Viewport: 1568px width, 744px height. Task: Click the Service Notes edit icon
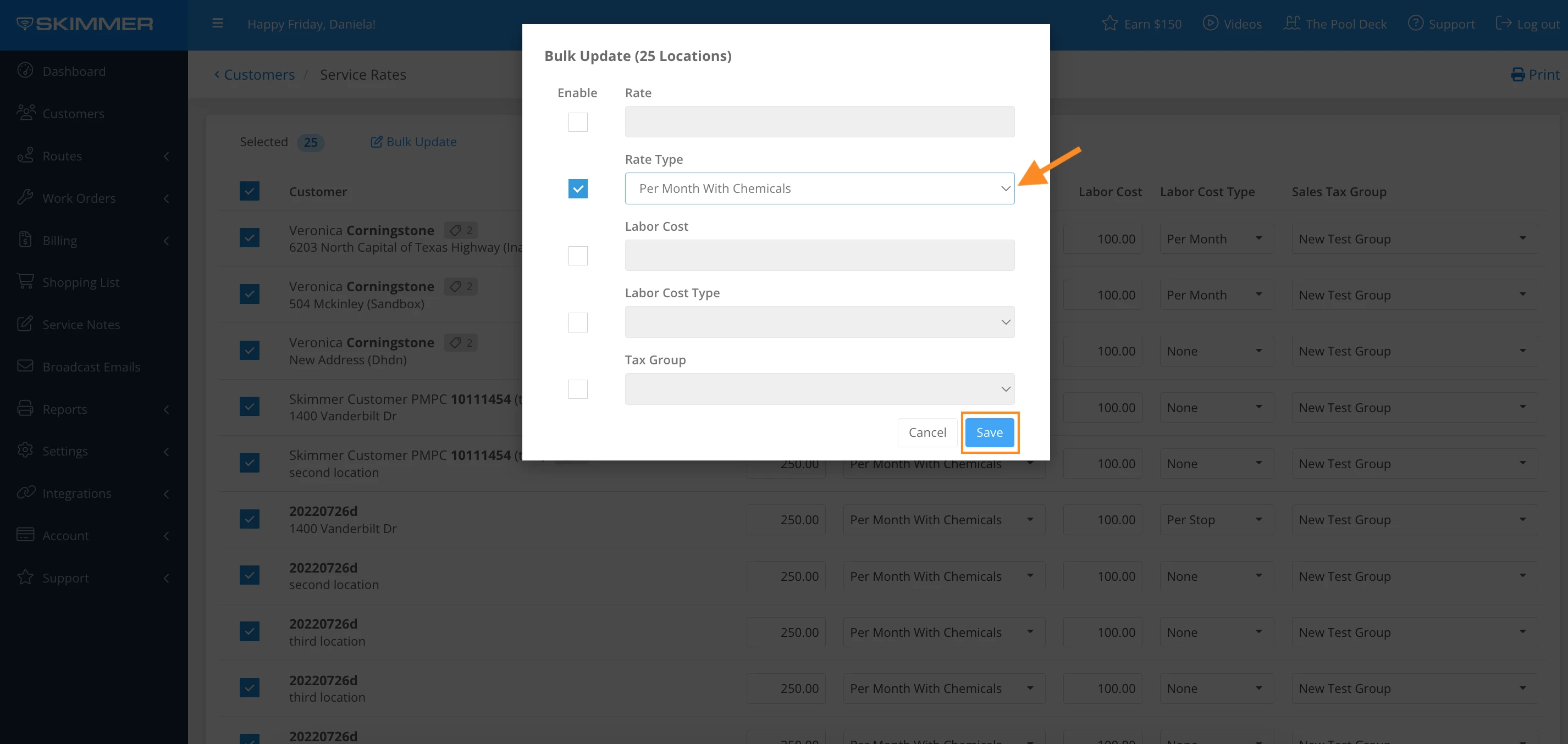pyautogui.click(x=25, y=324)
